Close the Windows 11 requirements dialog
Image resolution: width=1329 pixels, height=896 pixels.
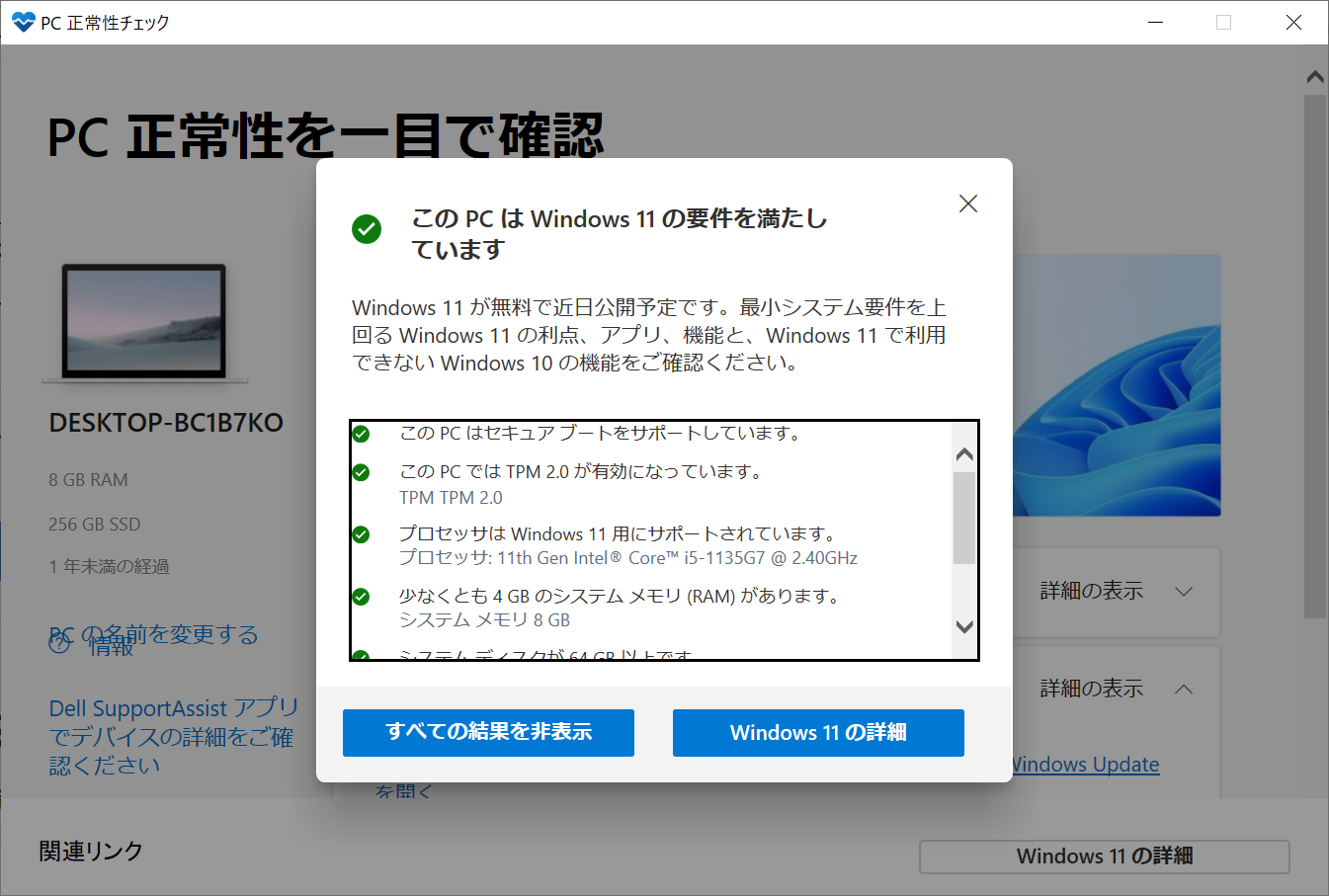(967, 203)
